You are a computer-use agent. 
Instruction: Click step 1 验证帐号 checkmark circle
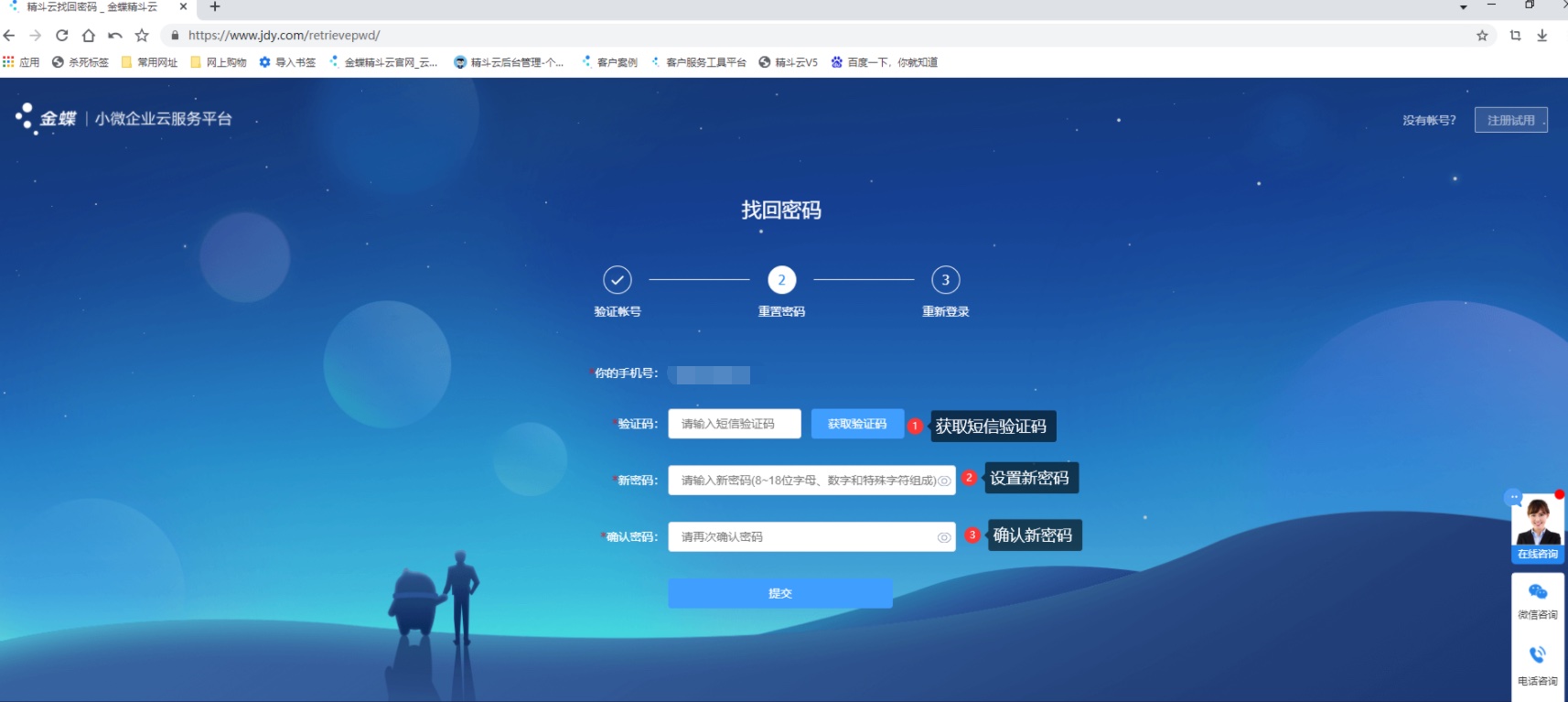click(618, 280)
